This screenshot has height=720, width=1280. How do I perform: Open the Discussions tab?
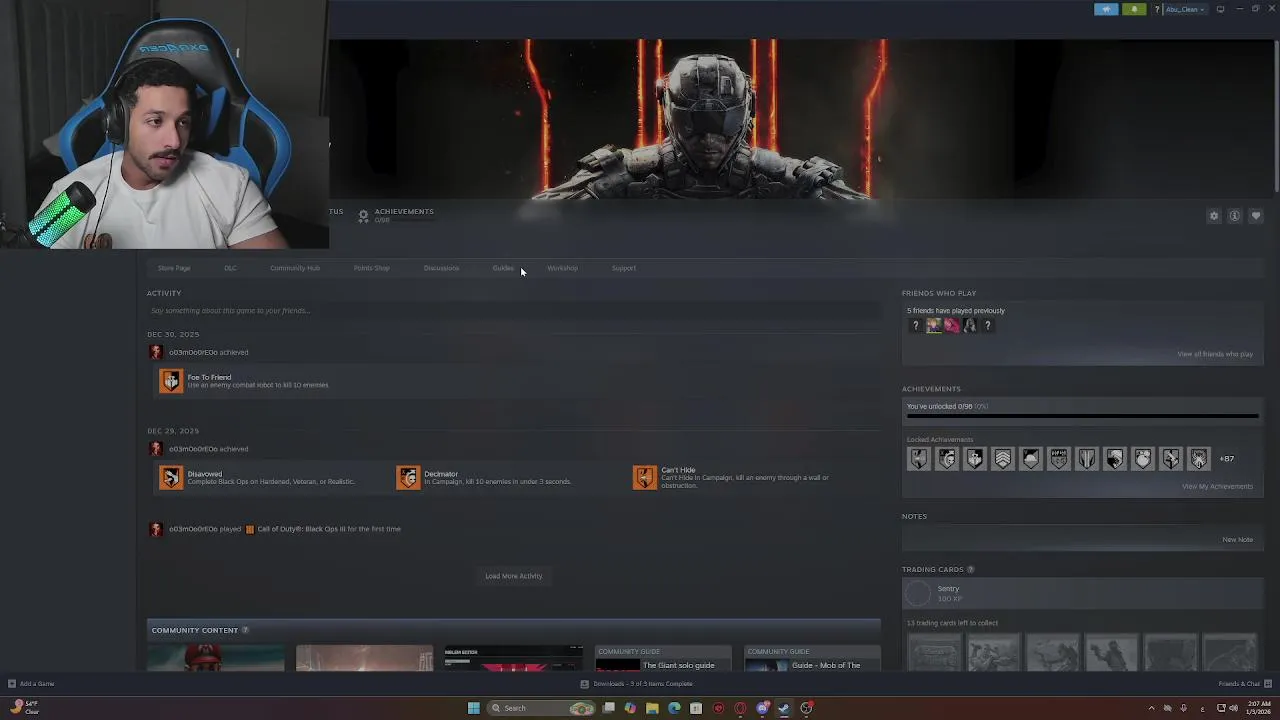click(441, 268)
